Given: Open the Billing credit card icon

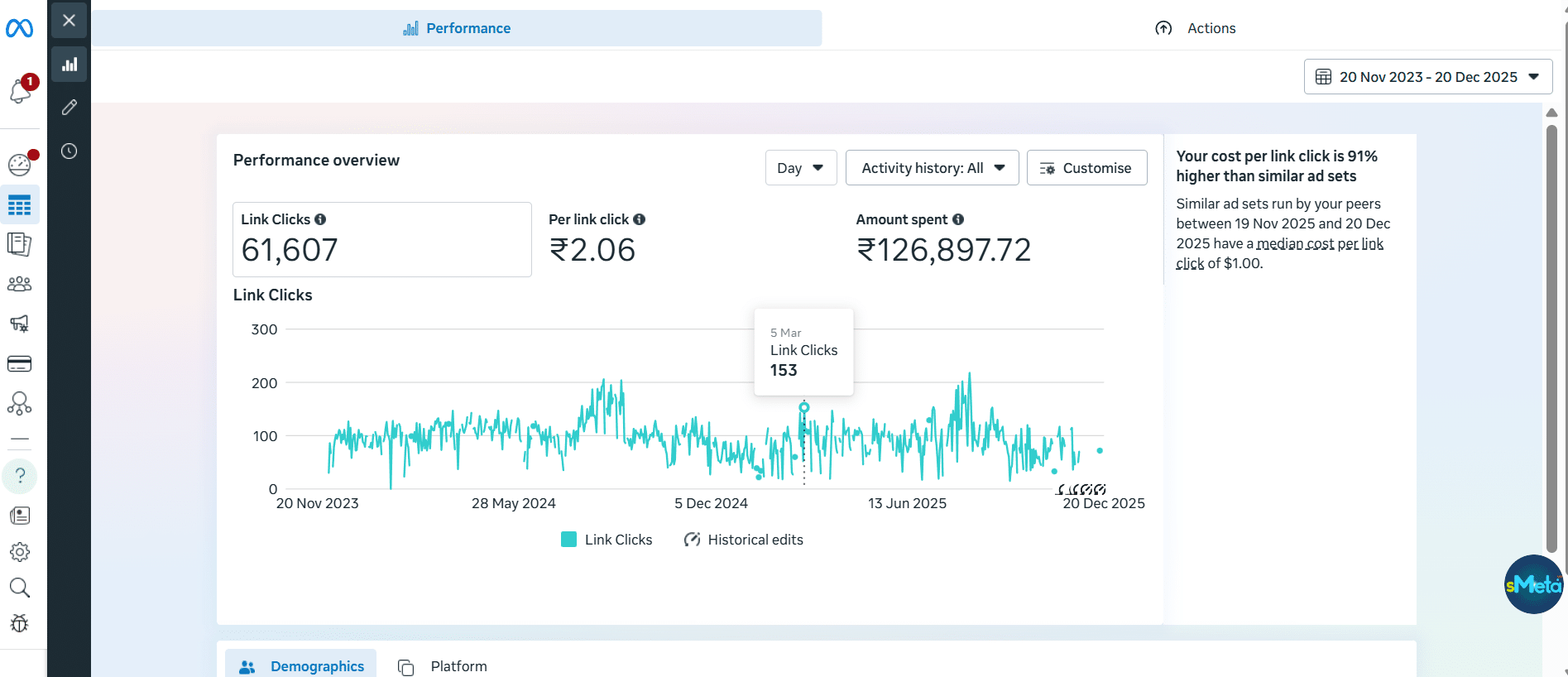Looking at the screenshot, I should click(19, 364).
